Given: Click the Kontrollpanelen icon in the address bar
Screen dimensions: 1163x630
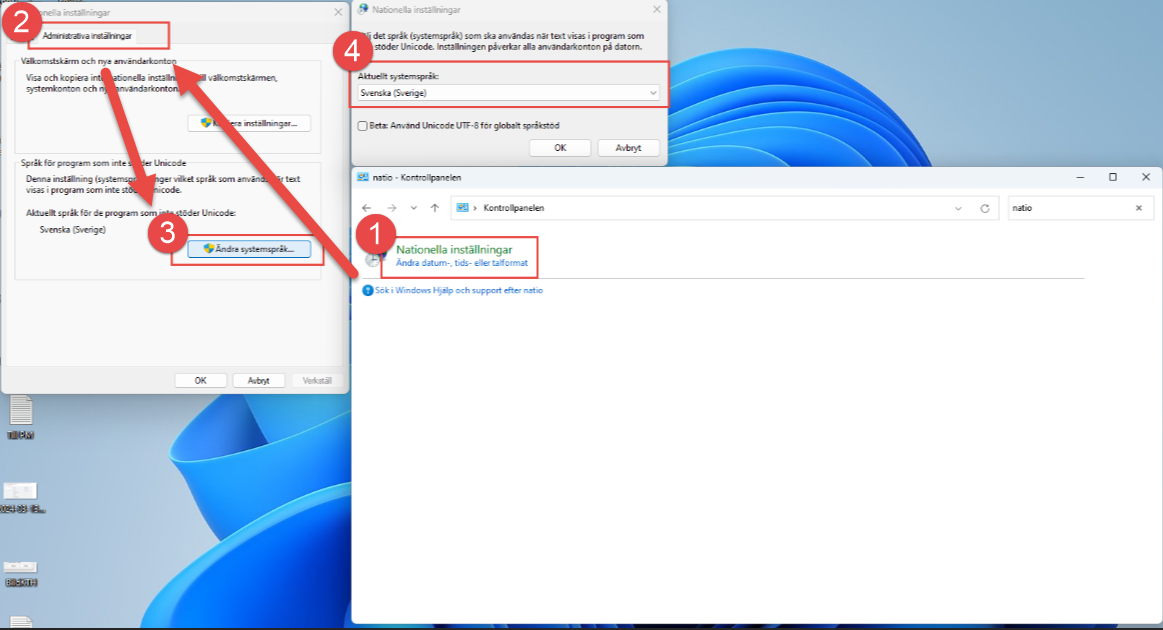Looking at the screenshot, I should pyautogui.click(x=463, y=208).
